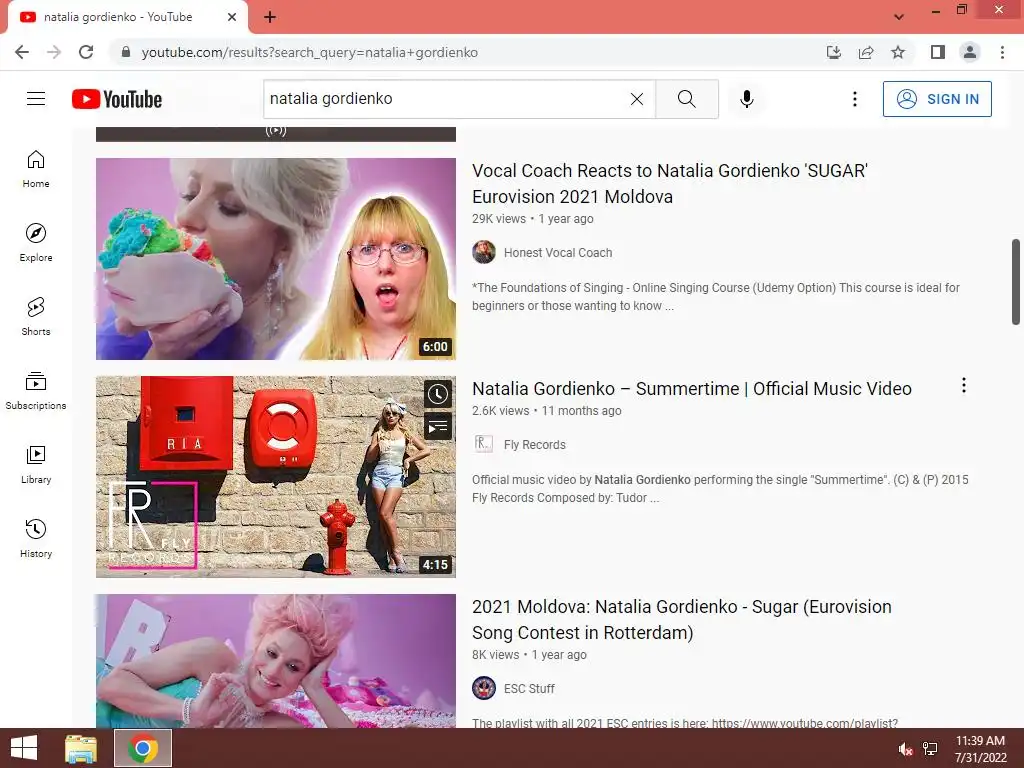Open the Summertime video thumbnail
Image resolution: width=1024 pixels, height=768 pixels.
point(276,477)
